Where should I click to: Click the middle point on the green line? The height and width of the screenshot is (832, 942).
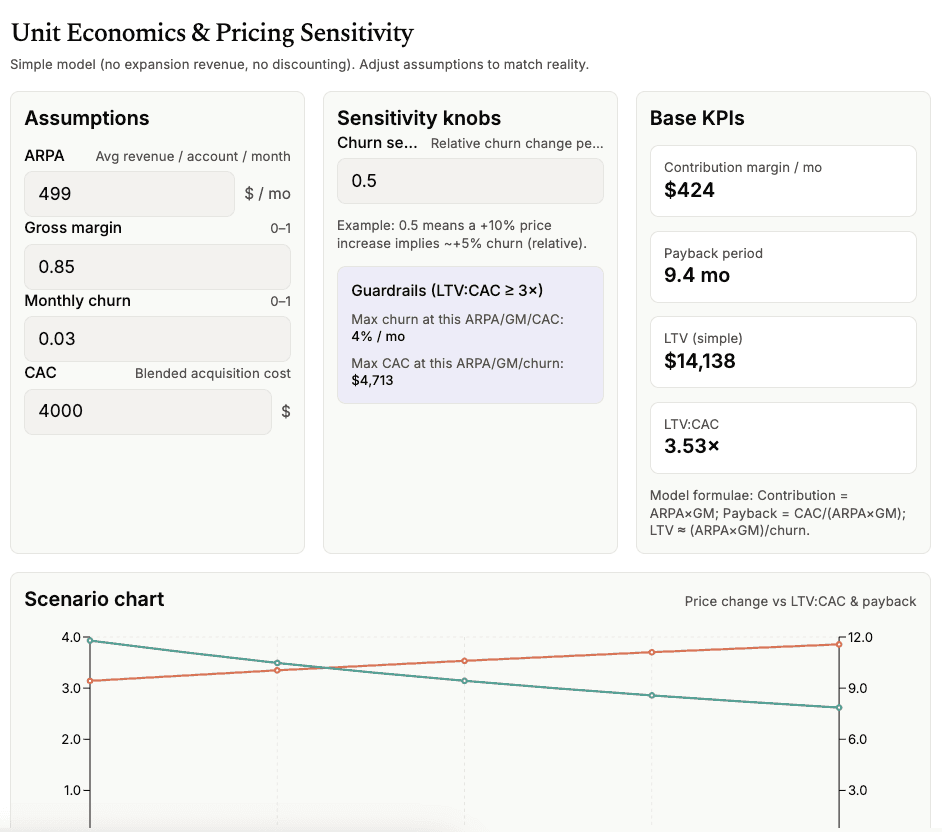pos(464,681)
